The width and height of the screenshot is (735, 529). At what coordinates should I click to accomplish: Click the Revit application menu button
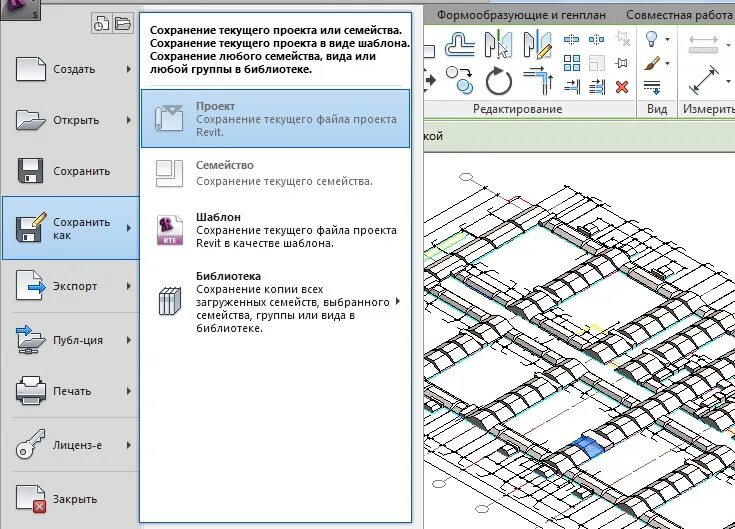tap(20, 8)
